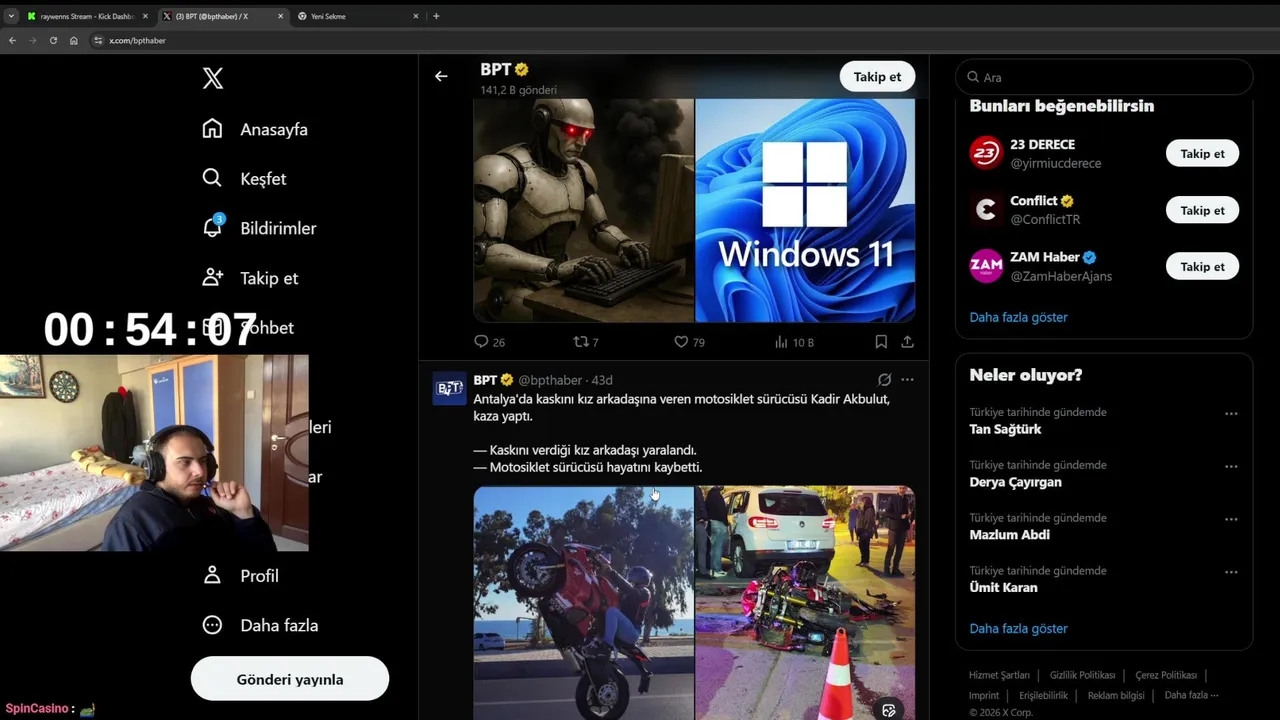Click the Ara search field
1280x720 pixels.
[1104, 77]
